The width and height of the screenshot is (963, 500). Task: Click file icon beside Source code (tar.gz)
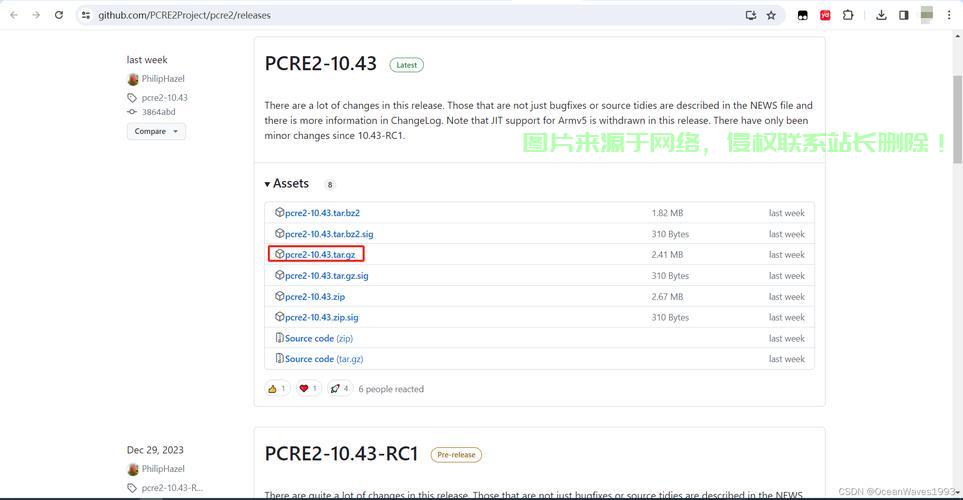click(279, 359)
